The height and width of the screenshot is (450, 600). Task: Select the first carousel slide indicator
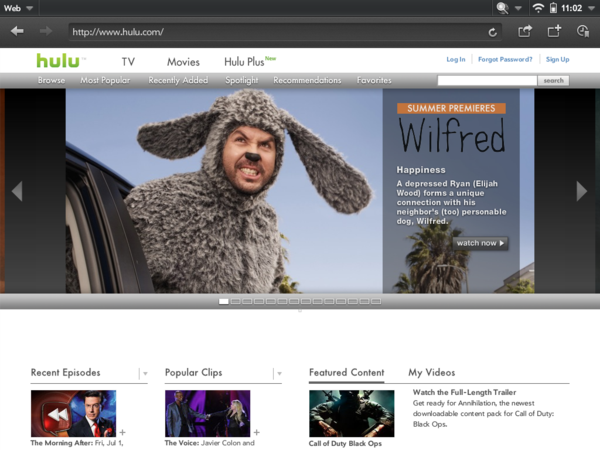(x=224, y=300)
